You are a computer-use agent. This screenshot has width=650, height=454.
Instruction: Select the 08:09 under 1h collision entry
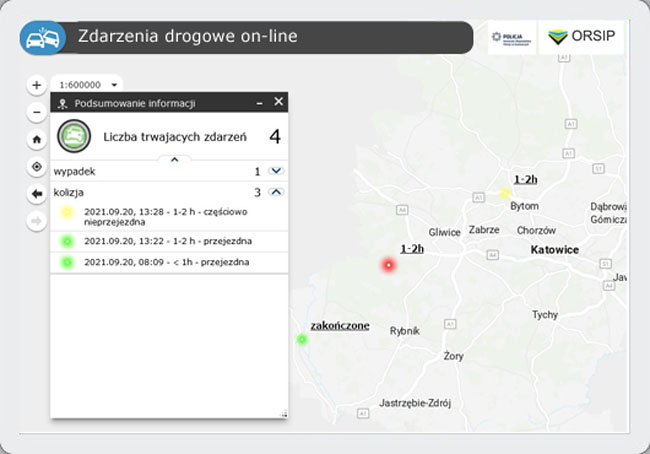click(170, 262)
